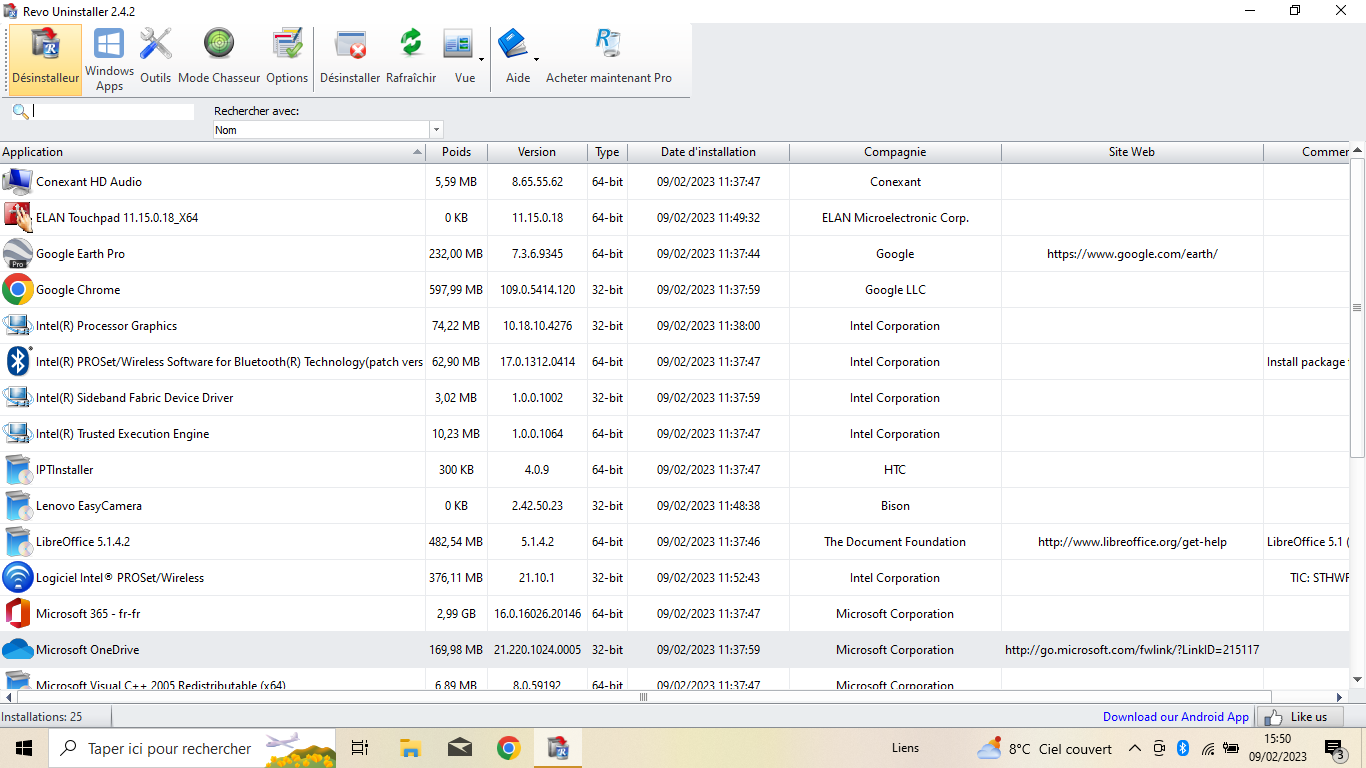Sort by Poids column header

tap(456, 152)
